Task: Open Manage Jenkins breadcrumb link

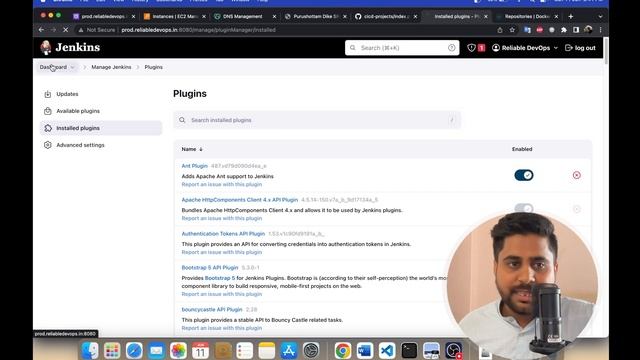Action: pos(111,67)
